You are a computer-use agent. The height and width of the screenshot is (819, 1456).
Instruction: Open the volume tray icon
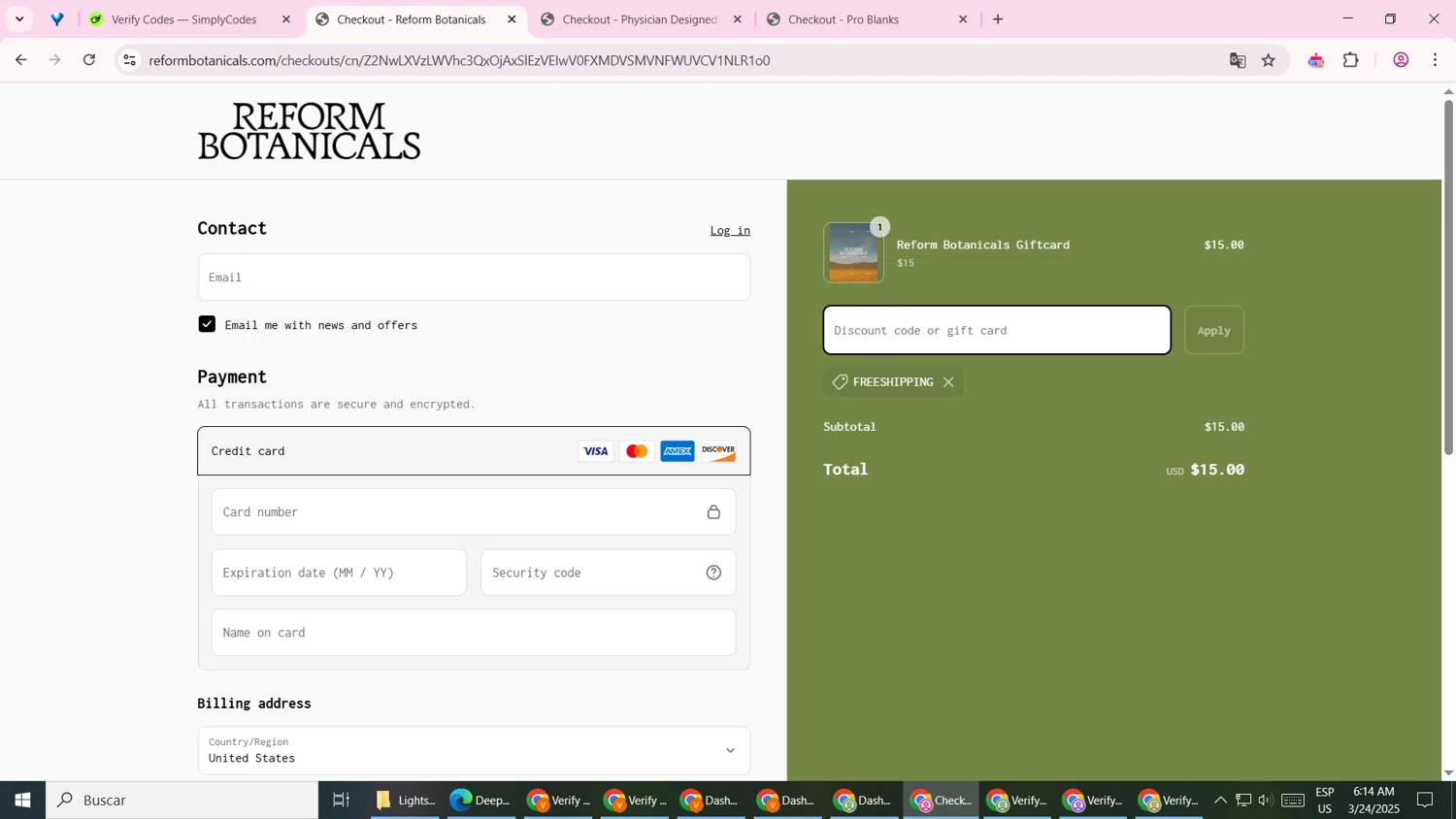[1265, 801]
